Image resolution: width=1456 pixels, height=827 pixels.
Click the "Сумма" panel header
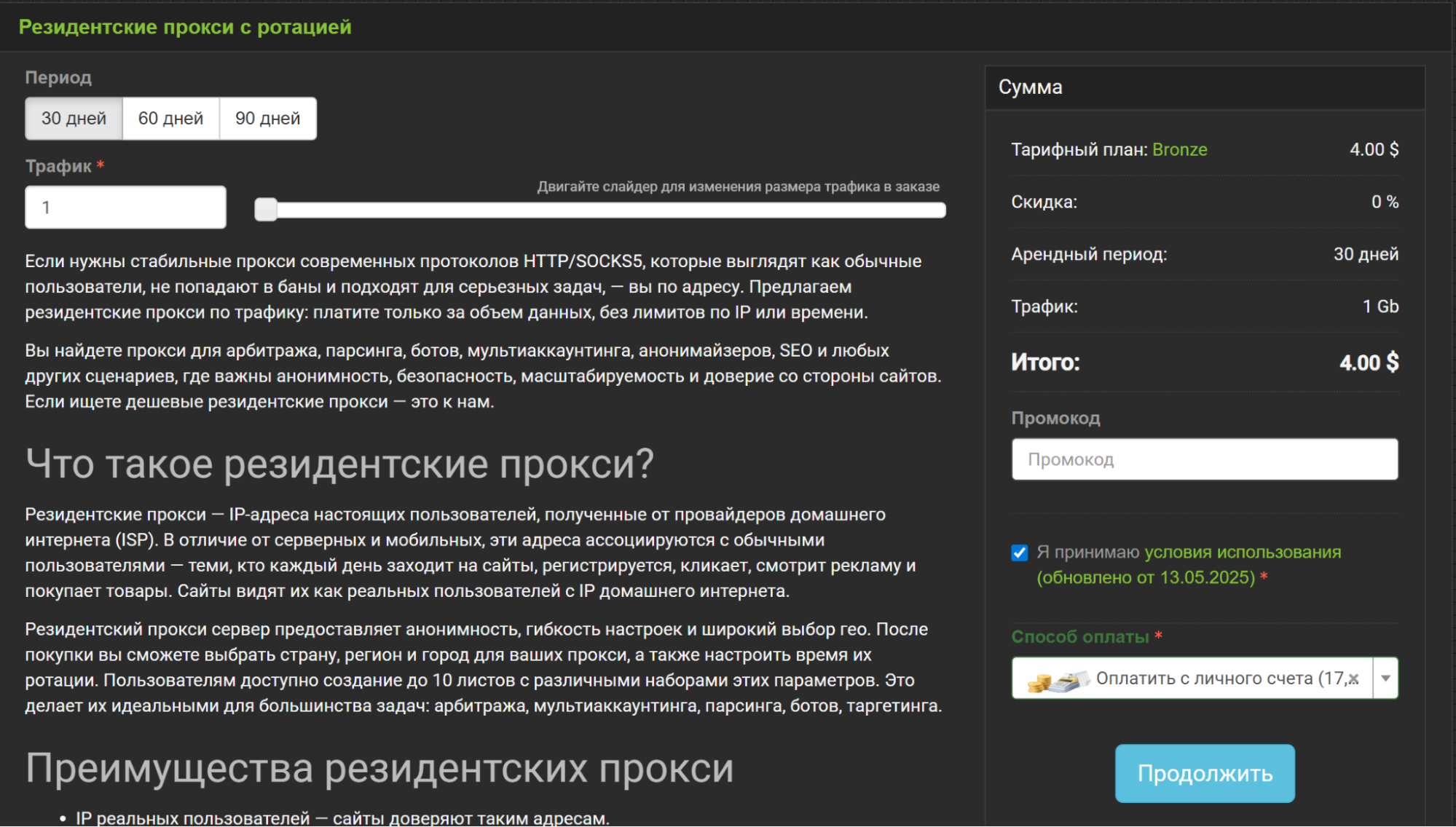tap(1031, 87)
